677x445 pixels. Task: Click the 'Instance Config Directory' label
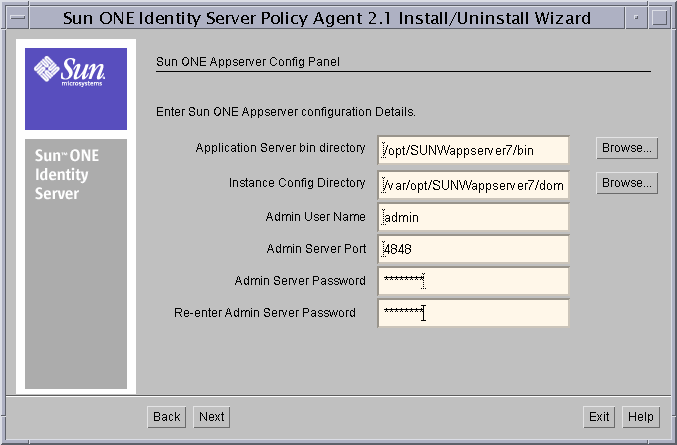pyautogui.click(x=297, y=183)
